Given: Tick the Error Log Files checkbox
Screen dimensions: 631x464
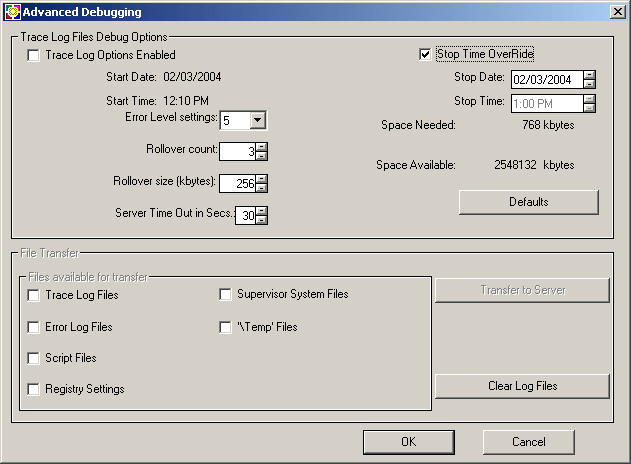Looking at the screenshot, I should pos(33,327).
